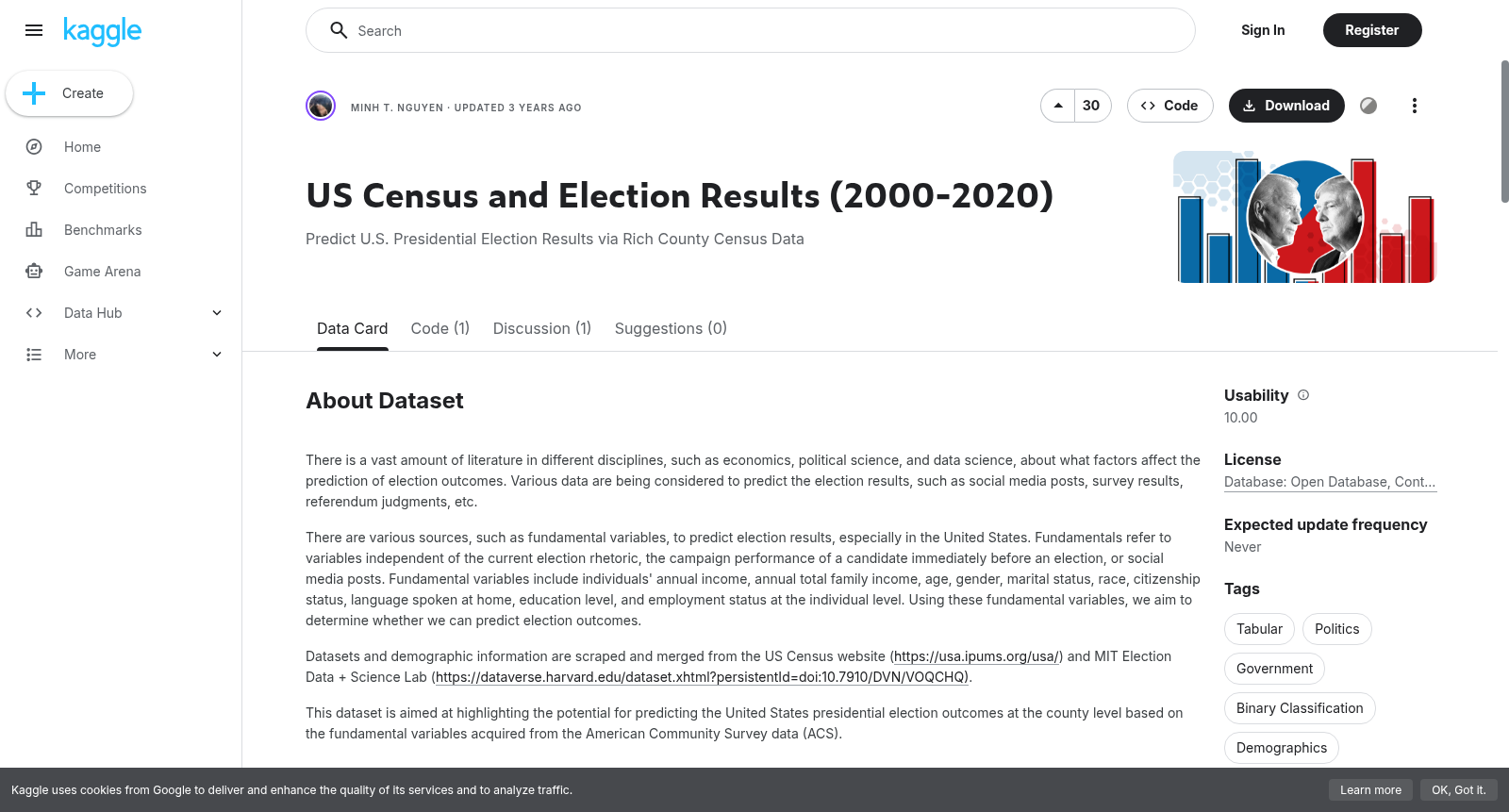
Task: Open Minh T. Nguyen's profile avatar
Action: point(321,106)
